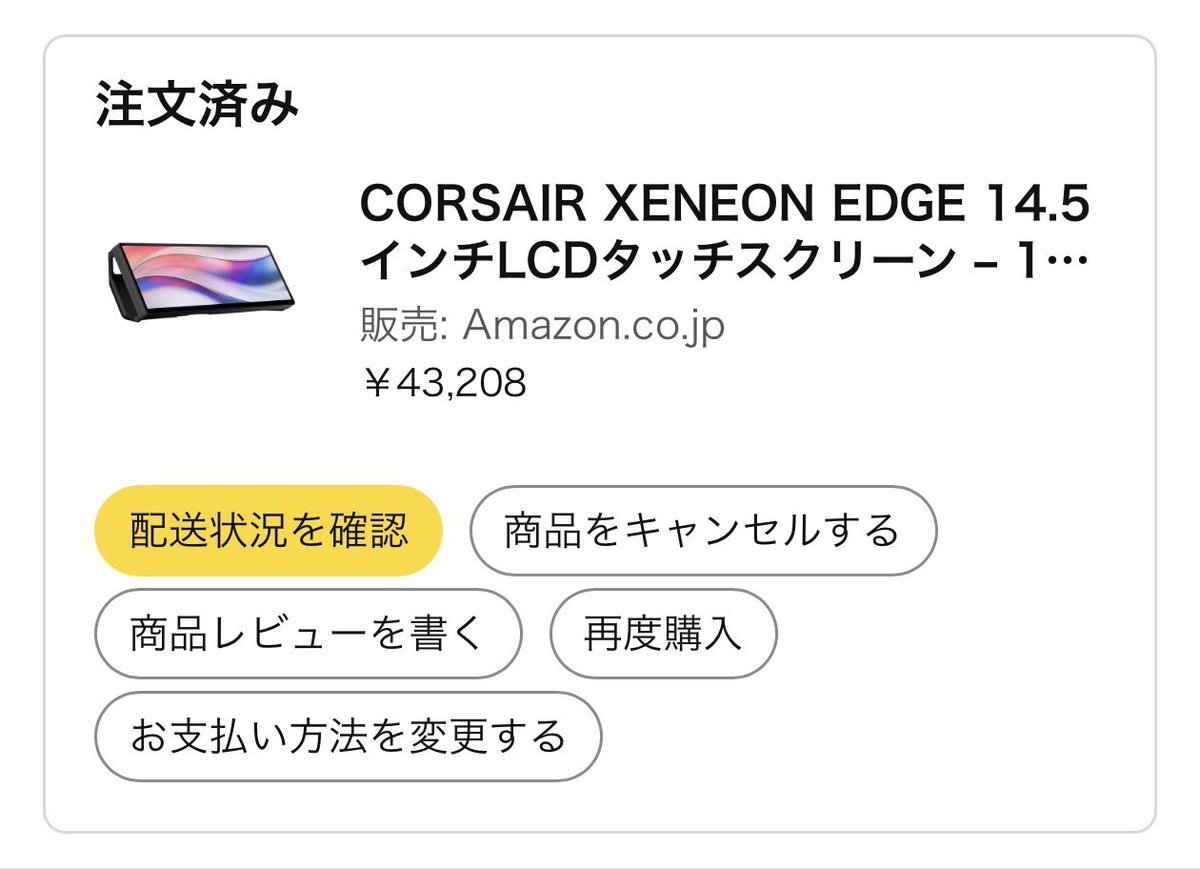Write a review for the product
The height and width of the screenshot is (869, 1200).
point(308,634)
